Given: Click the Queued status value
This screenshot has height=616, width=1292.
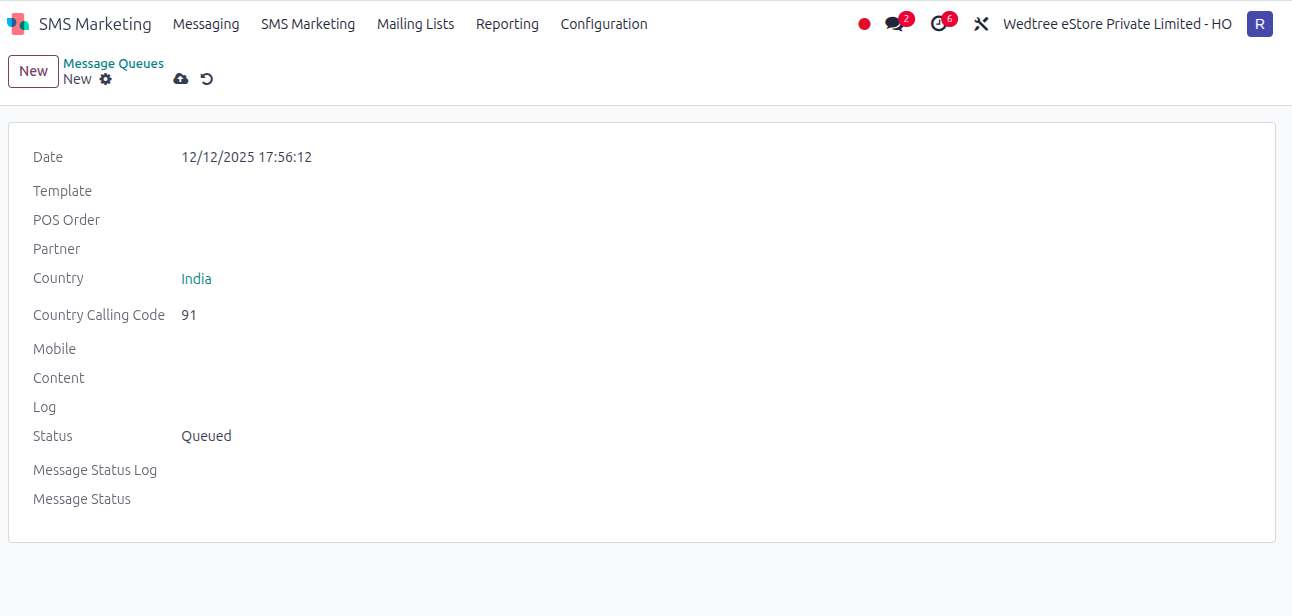Looking at the screenshot, I should [206, 435].
